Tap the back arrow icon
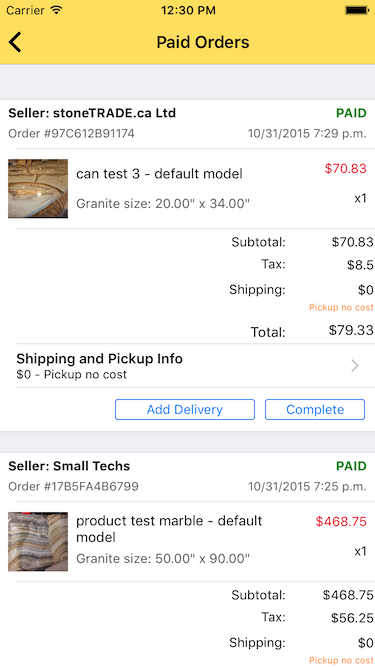This screenshot has width=375, height=667. pyautogui.click(x=15, y=42)
